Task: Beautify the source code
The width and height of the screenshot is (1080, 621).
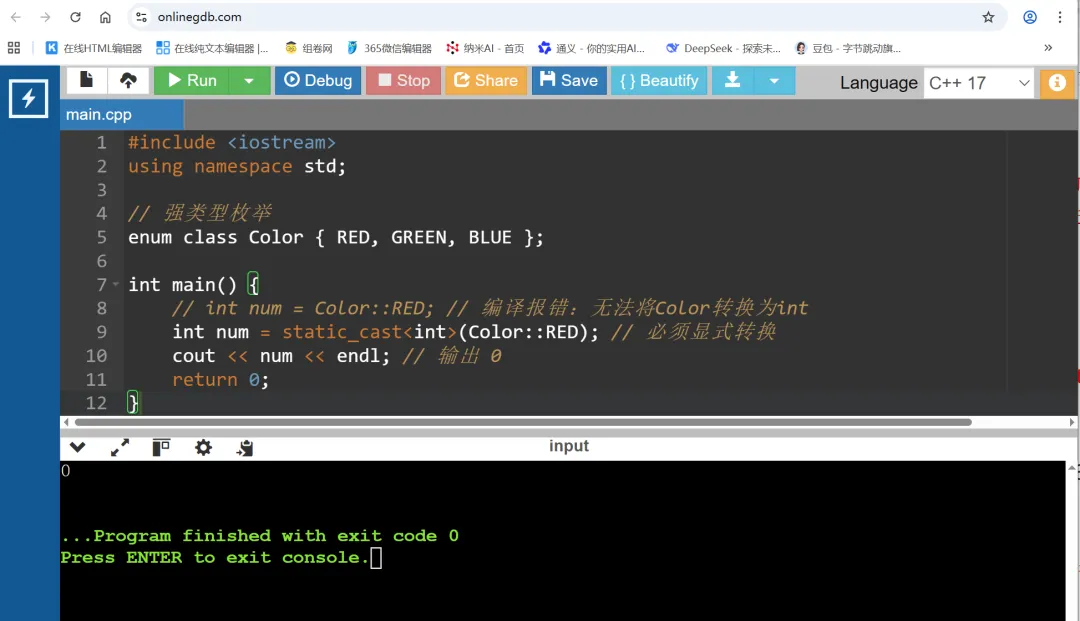Action: (659, 80)
